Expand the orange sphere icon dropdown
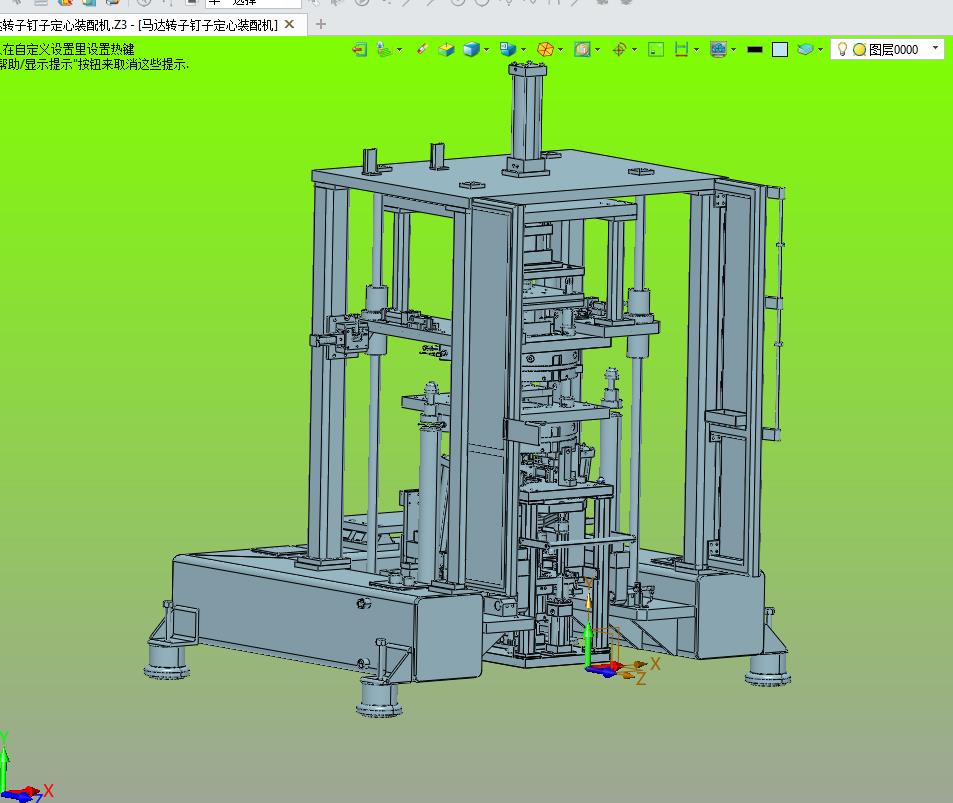Screen dimensions: 953x803 point(560,50)
